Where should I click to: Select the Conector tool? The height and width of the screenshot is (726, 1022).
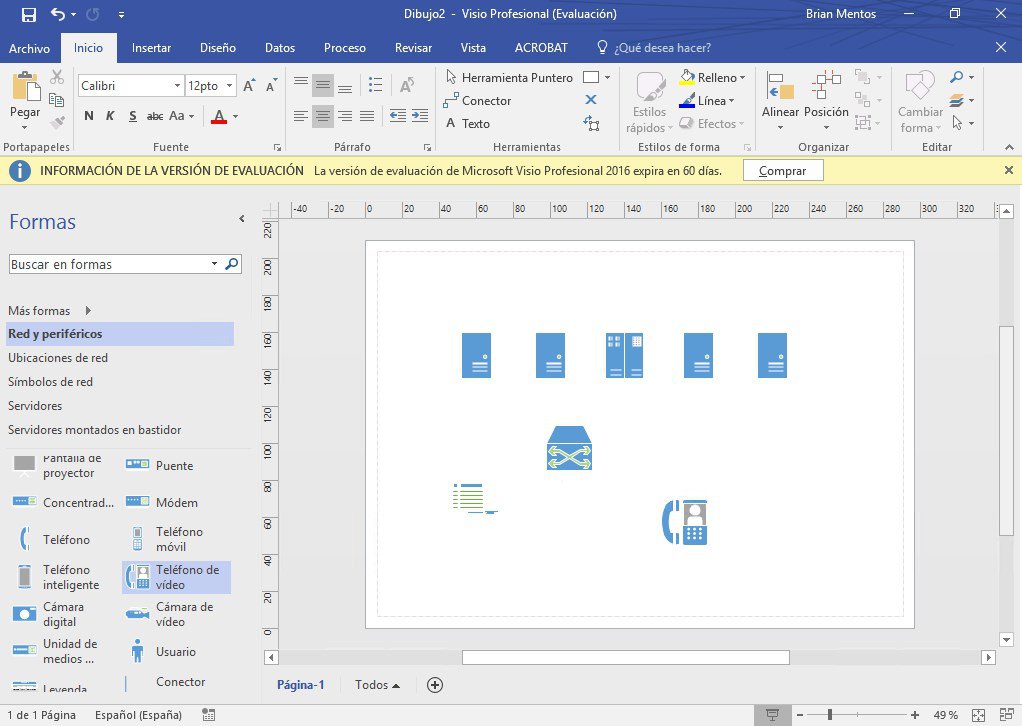(x=478, y=100)
